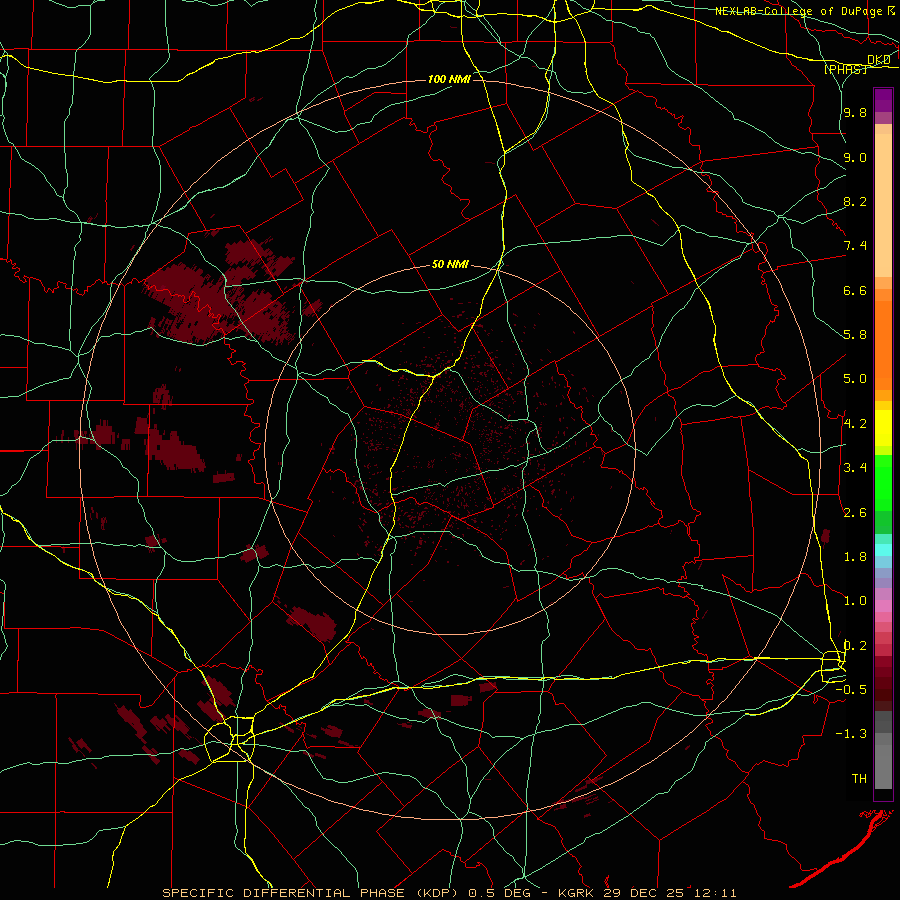Pick the bright green segment of the color bar
The image size is (900, 900).
(883, 483)
